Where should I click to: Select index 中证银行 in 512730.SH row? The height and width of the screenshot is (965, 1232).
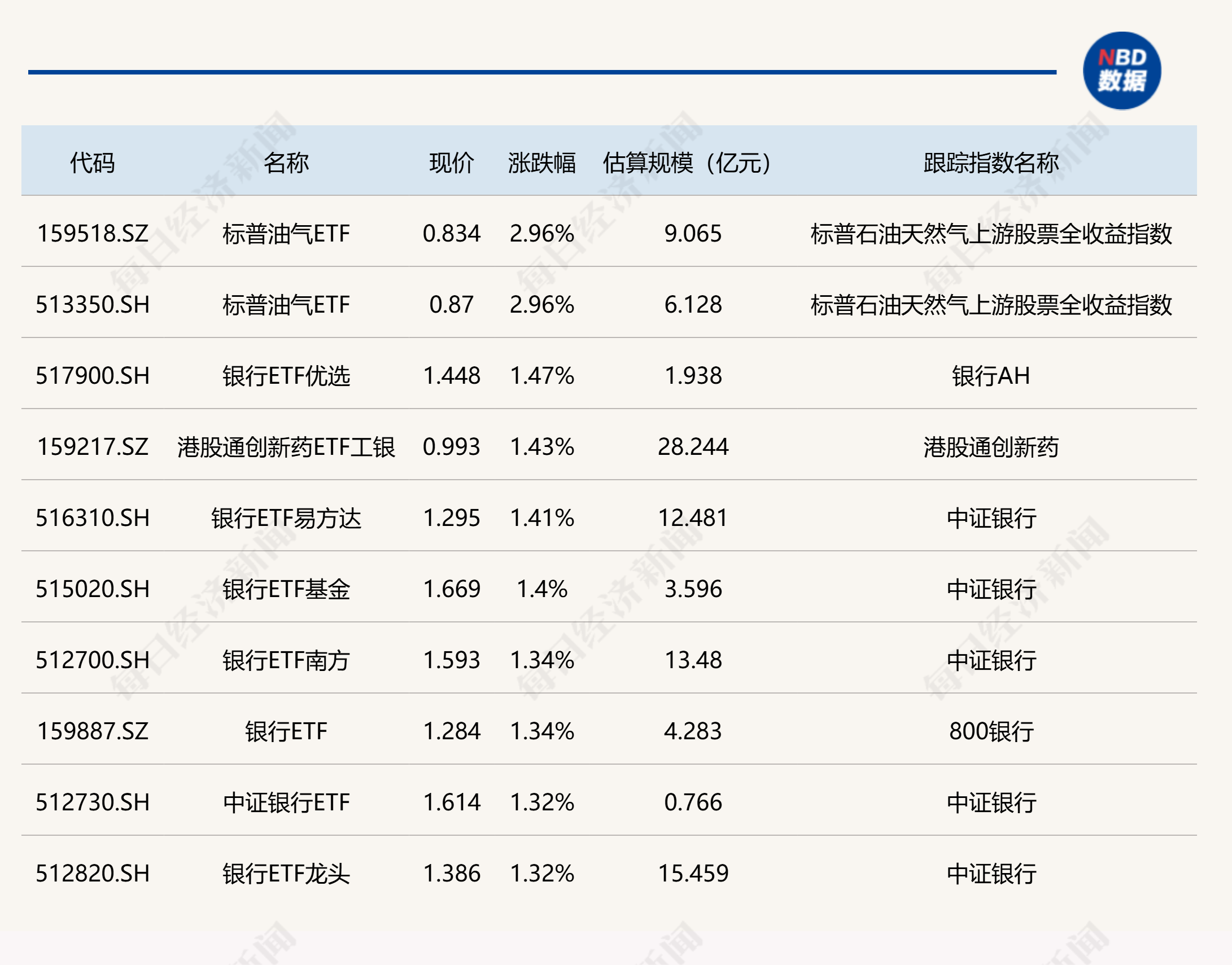coord(991,803)
